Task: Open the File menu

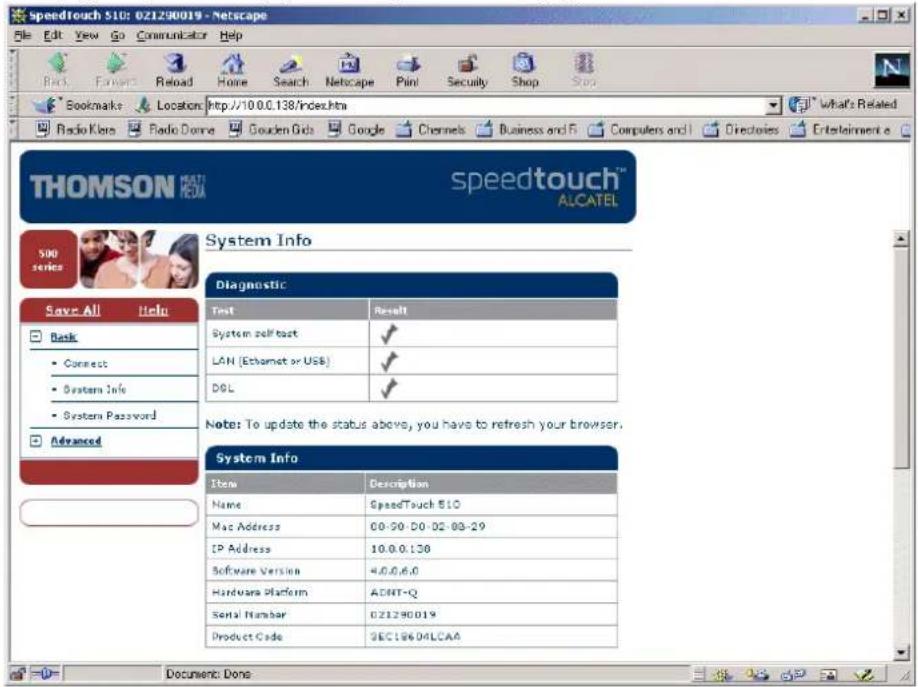Action: [22, 35]
